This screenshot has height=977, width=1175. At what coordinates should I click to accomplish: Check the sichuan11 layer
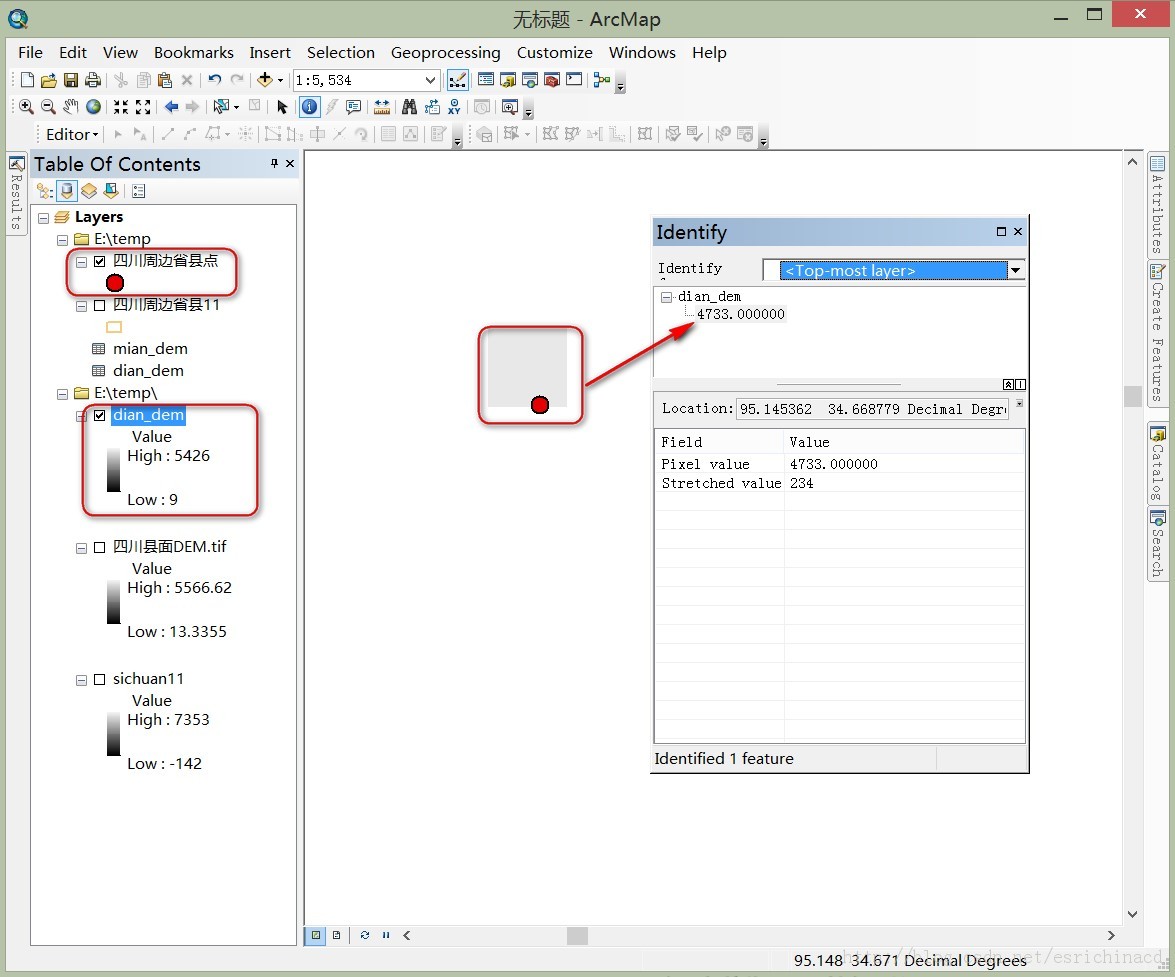(100, 680)
